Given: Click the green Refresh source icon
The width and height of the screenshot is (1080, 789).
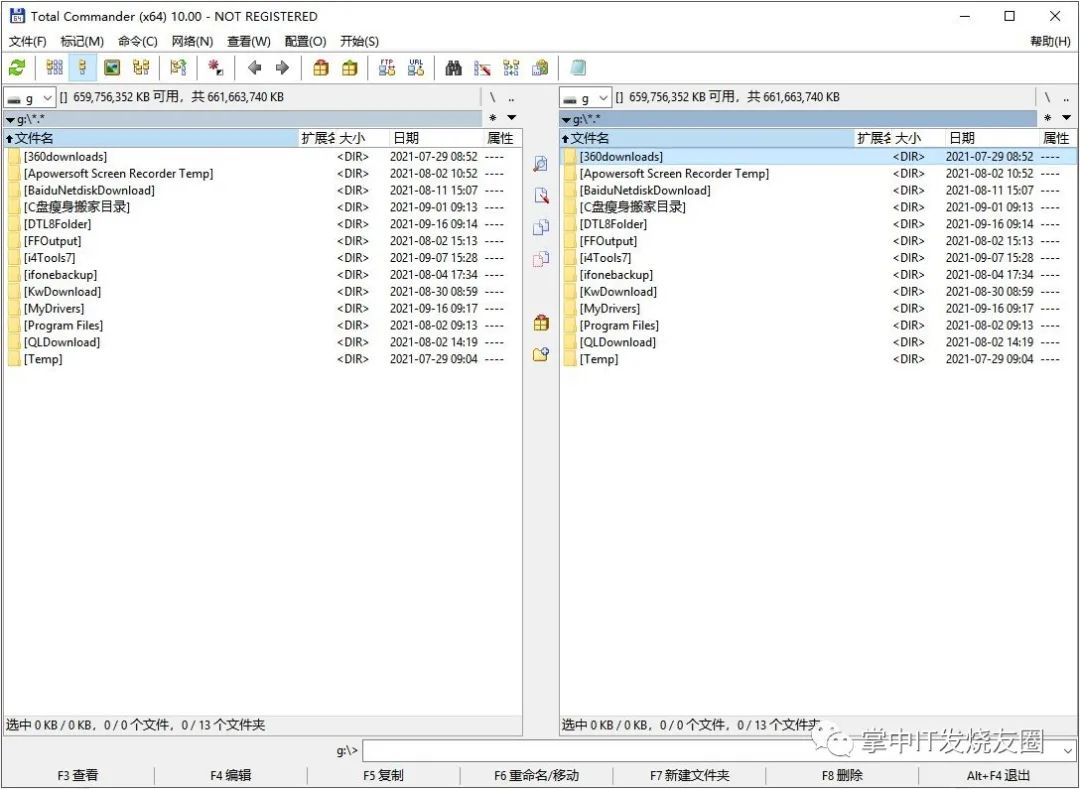Looking at the screenshot, I should click(x=17, y=67).
